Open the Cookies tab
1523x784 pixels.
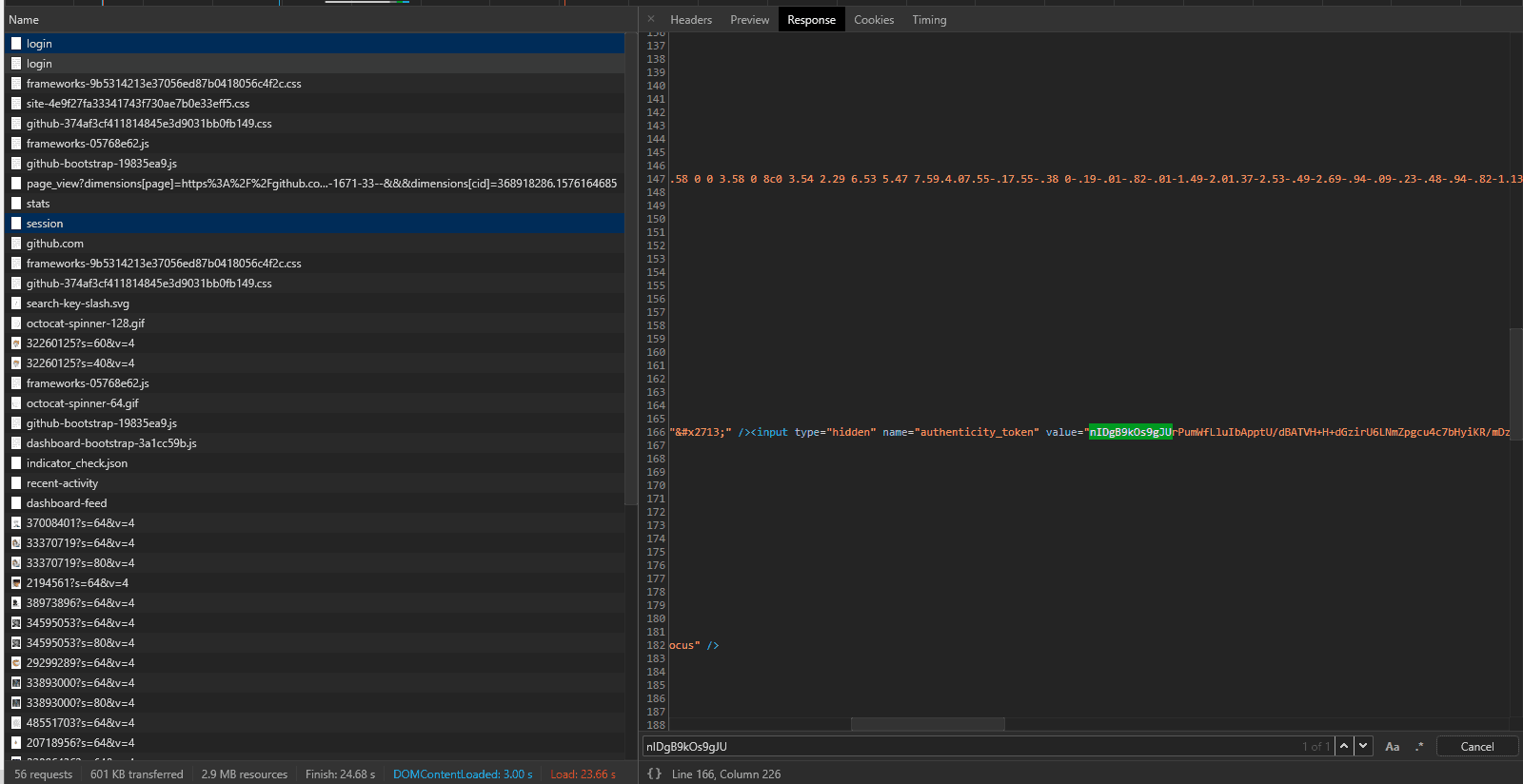click(874, 20)
